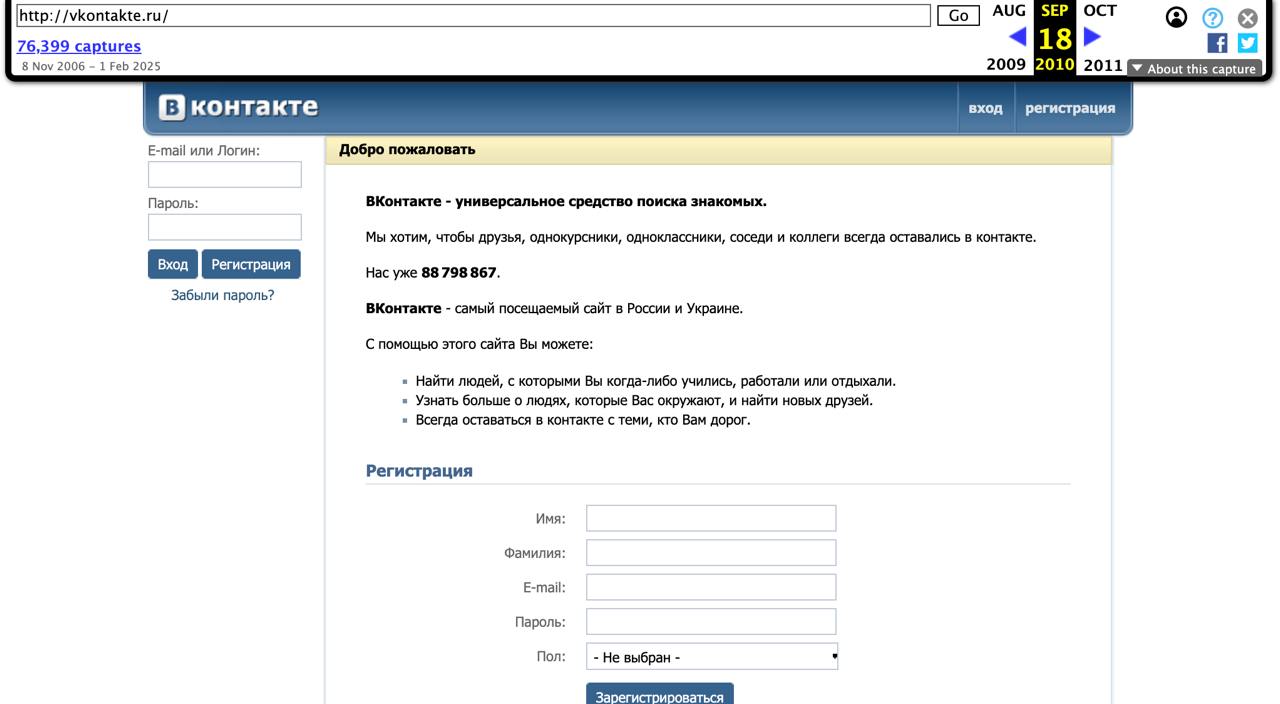Select year 2011 in Wayback timeline
Viewport: 1280px width, 704px height.
[1103, 65]
